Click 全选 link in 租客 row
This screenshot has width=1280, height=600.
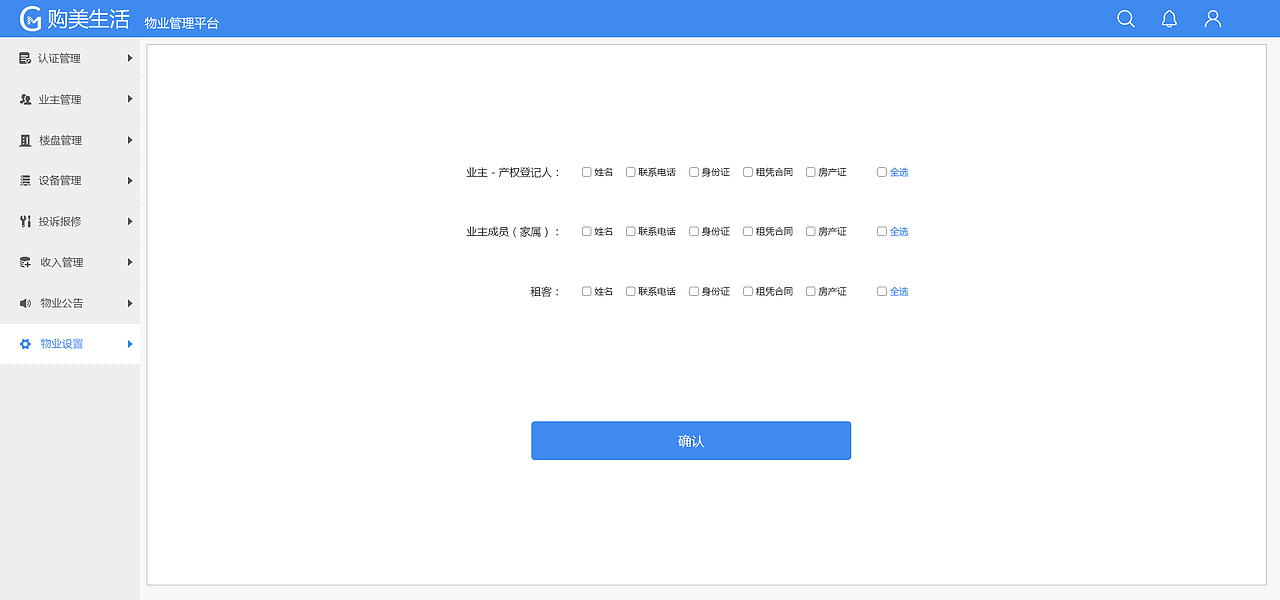pyautogui.click(x=899, y=291)
